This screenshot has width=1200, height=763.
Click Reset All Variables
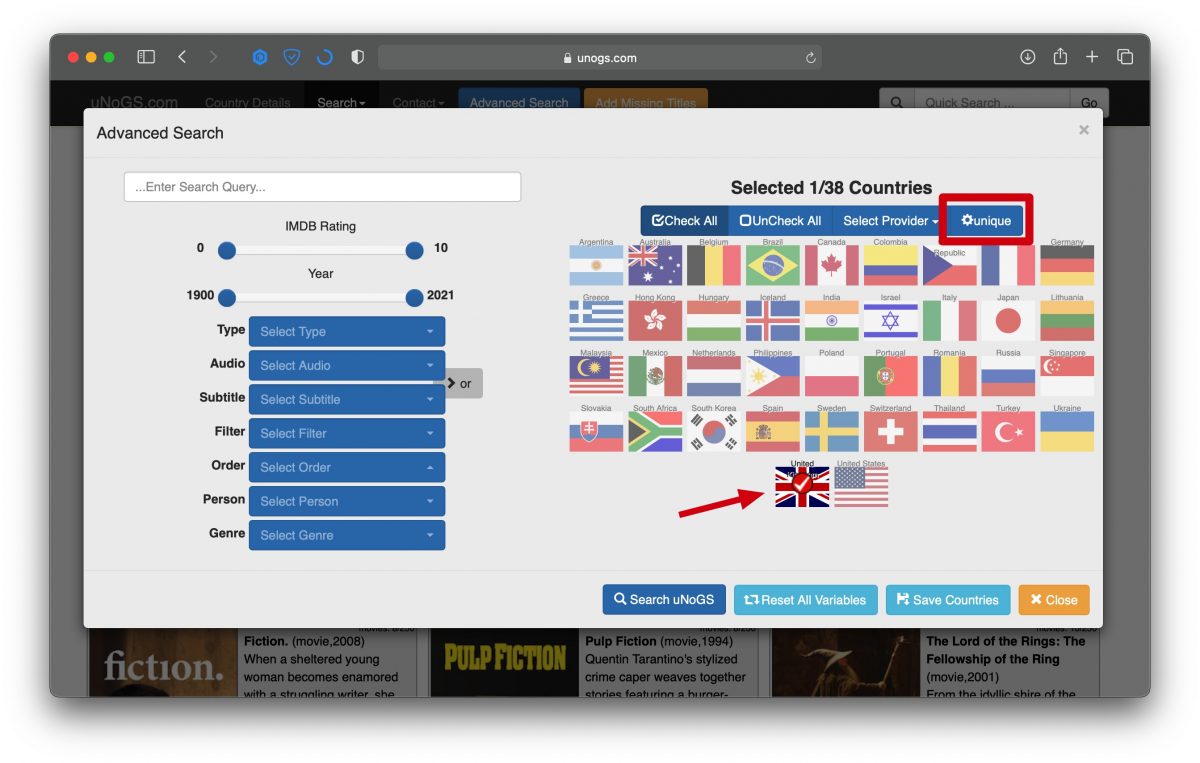(805, 600)
